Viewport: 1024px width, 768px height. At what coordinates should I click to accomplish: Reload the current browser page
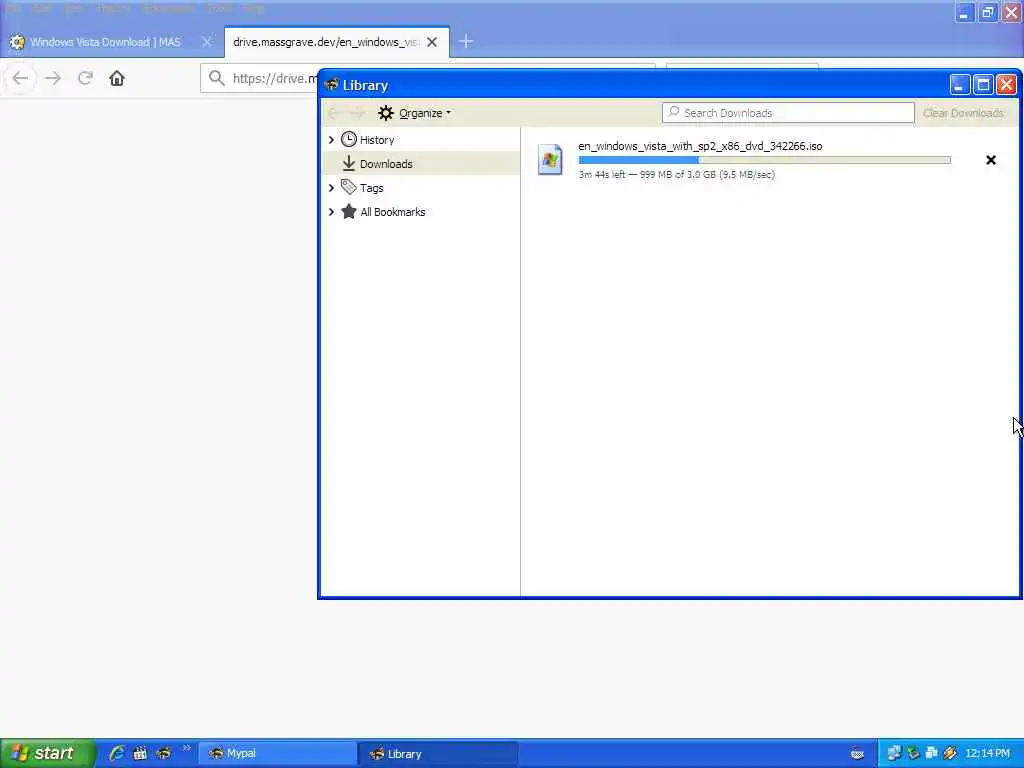[x=85, y=78]
